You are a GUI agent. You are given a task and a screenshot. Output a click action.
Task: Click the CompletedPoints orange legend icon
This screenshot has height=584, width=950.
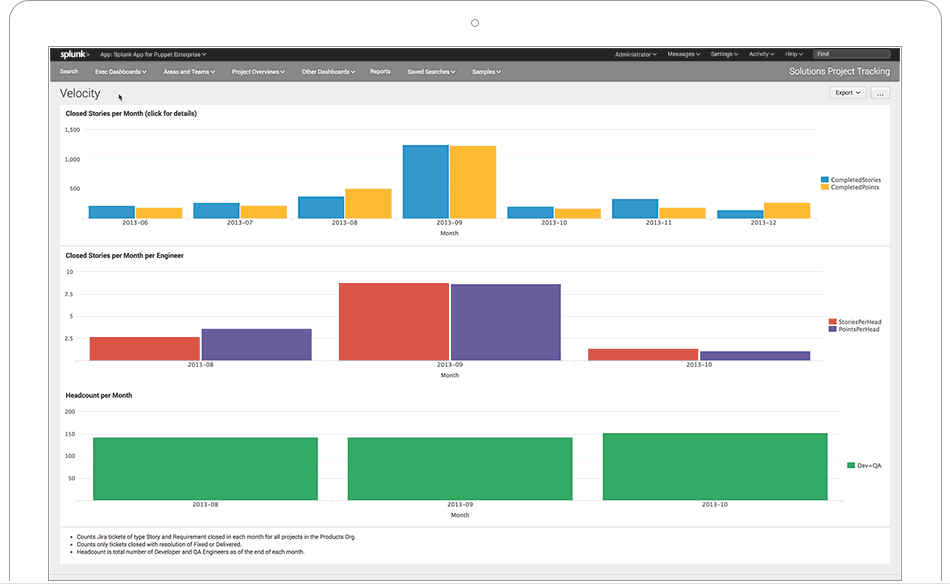pyautogui.click(x=824, y=187)
